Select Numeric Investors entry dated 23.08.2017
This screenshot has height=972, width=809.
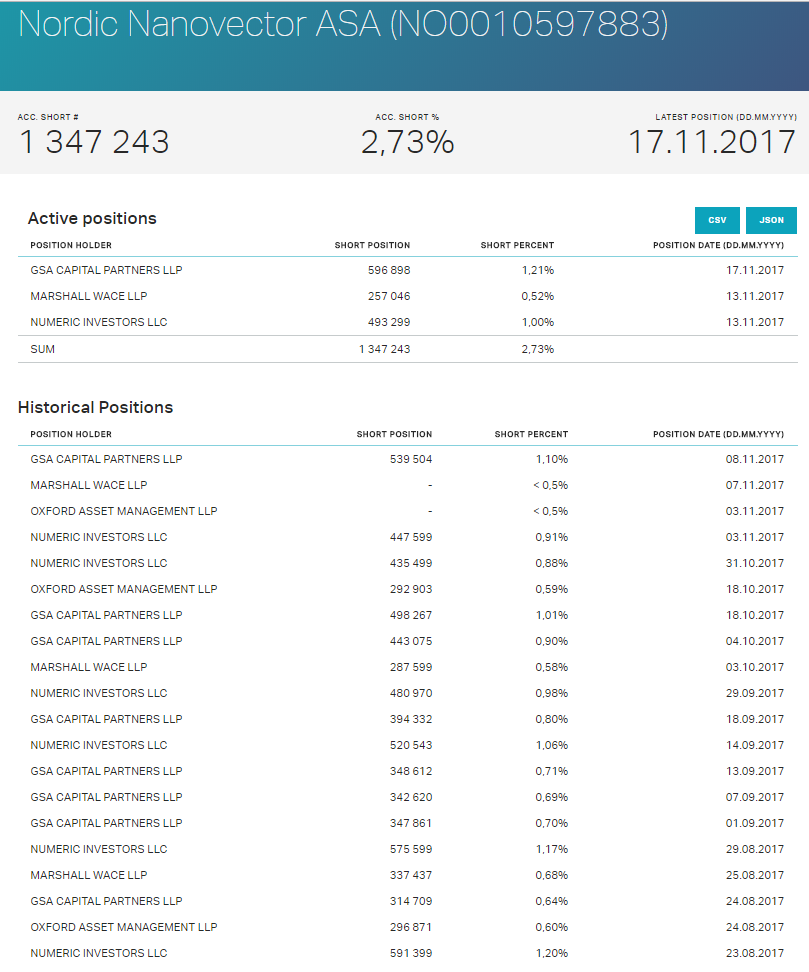99,953
